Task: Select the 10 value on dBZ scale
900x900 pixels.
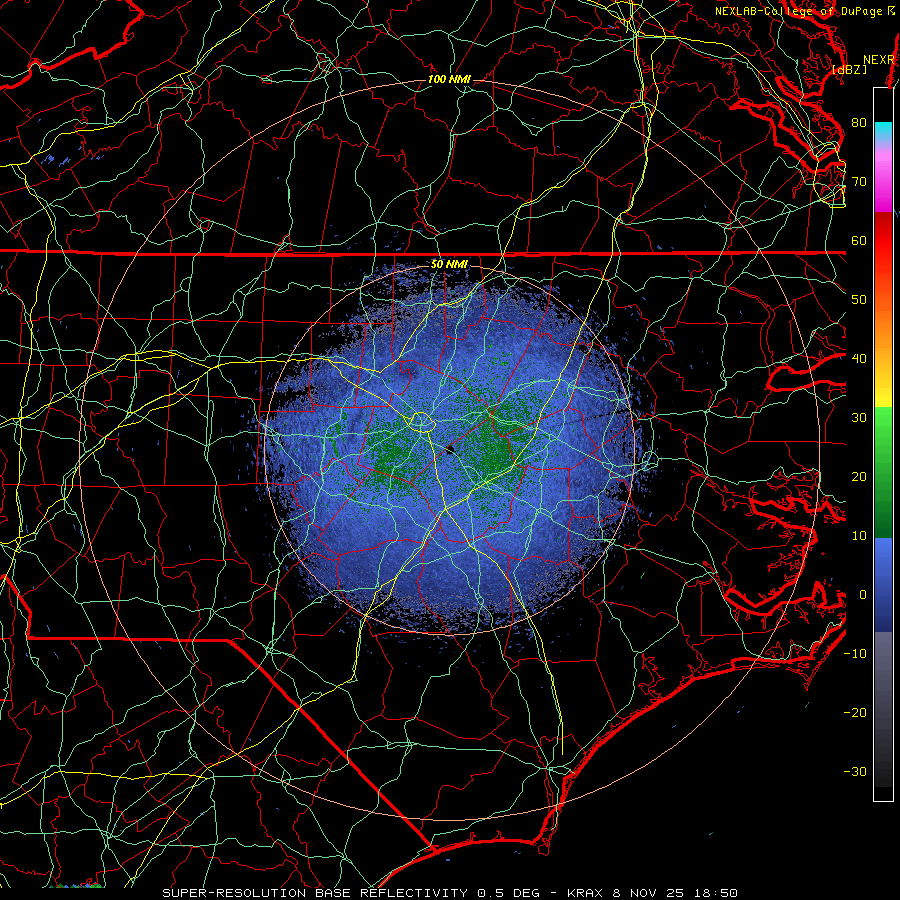Action: (859, 536)
